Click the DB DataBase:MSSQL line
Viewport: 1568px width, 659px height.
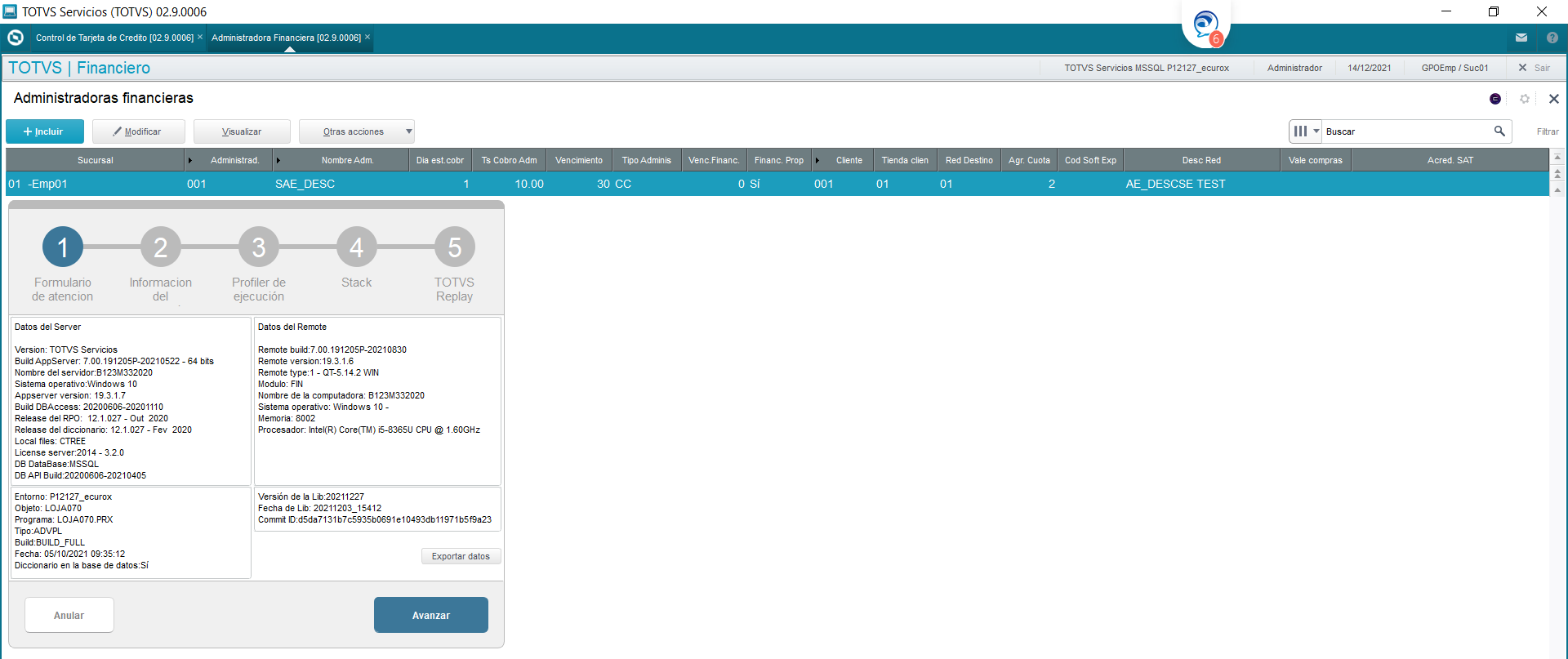pyautogui.click(x=56, y=464)
